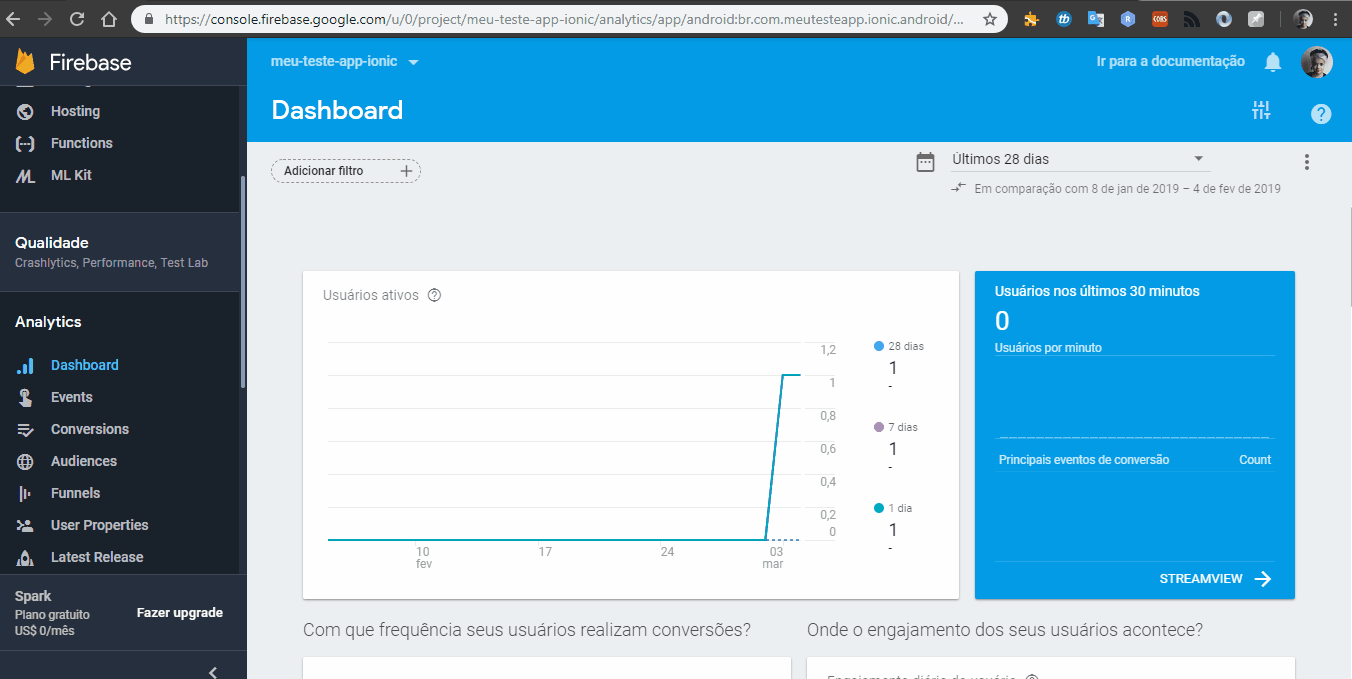Click the plus icon in Adicionar filtro
This screenshot has width=1352, height=679.
[406, 171]
